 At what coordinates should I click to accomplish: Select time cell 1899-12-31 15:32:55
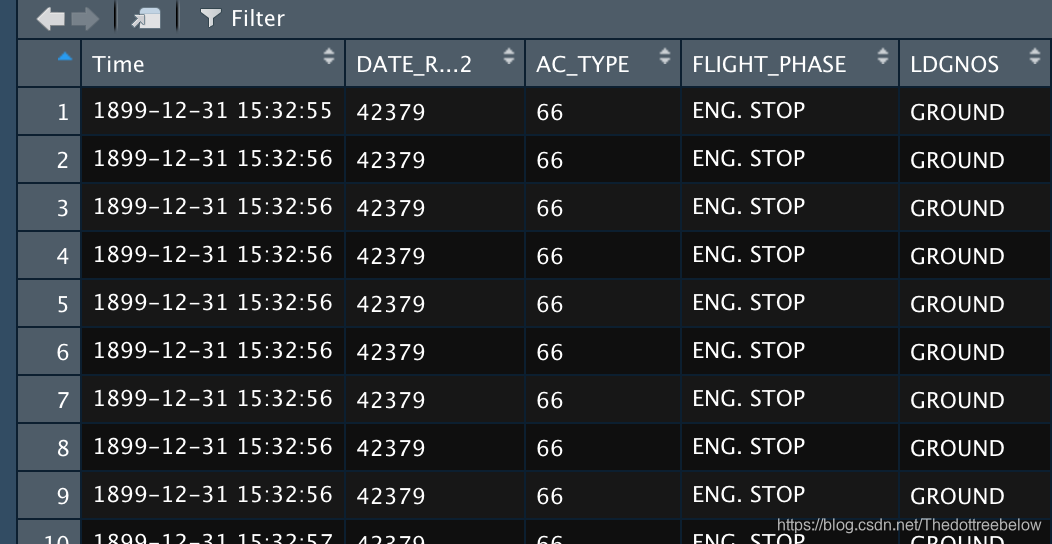(213, 111)
